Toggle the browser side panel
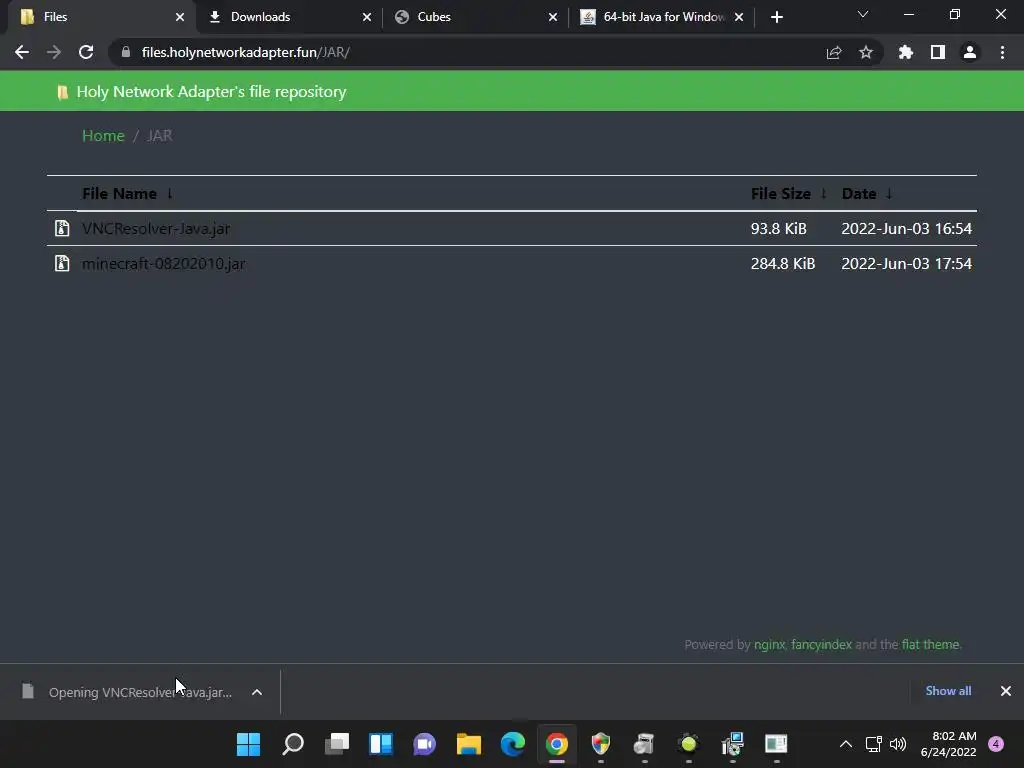The image size is (1024, 768). coord(938,52)
